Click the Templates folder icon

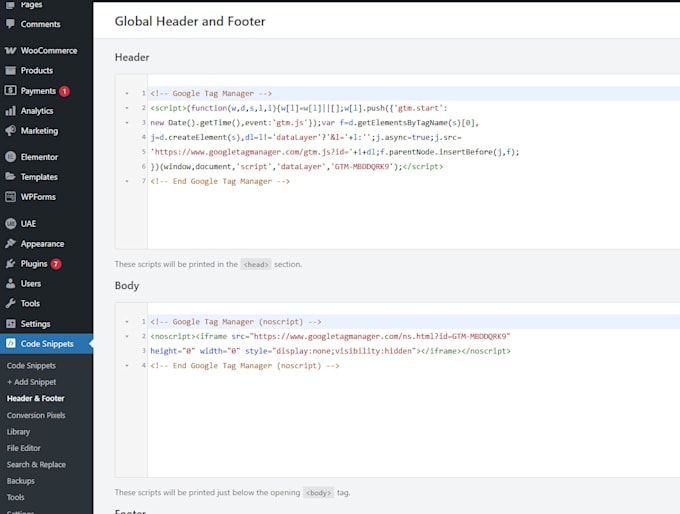(10, 177)
